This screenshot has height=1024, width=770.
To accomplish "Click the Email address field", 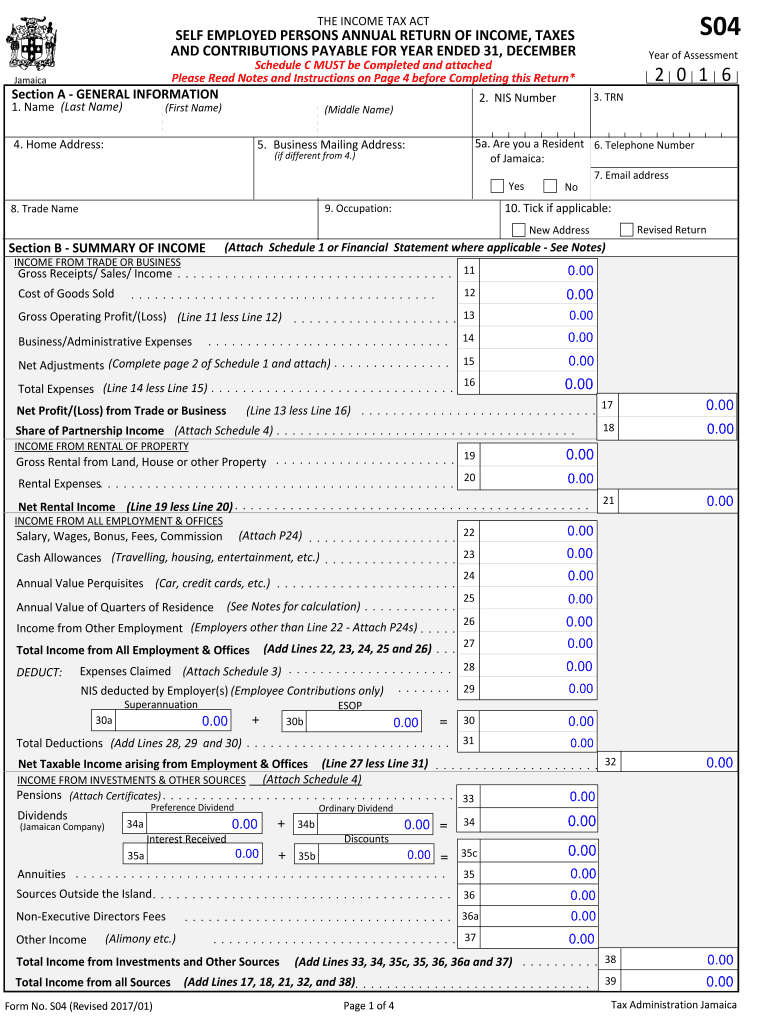I will 665,189.
